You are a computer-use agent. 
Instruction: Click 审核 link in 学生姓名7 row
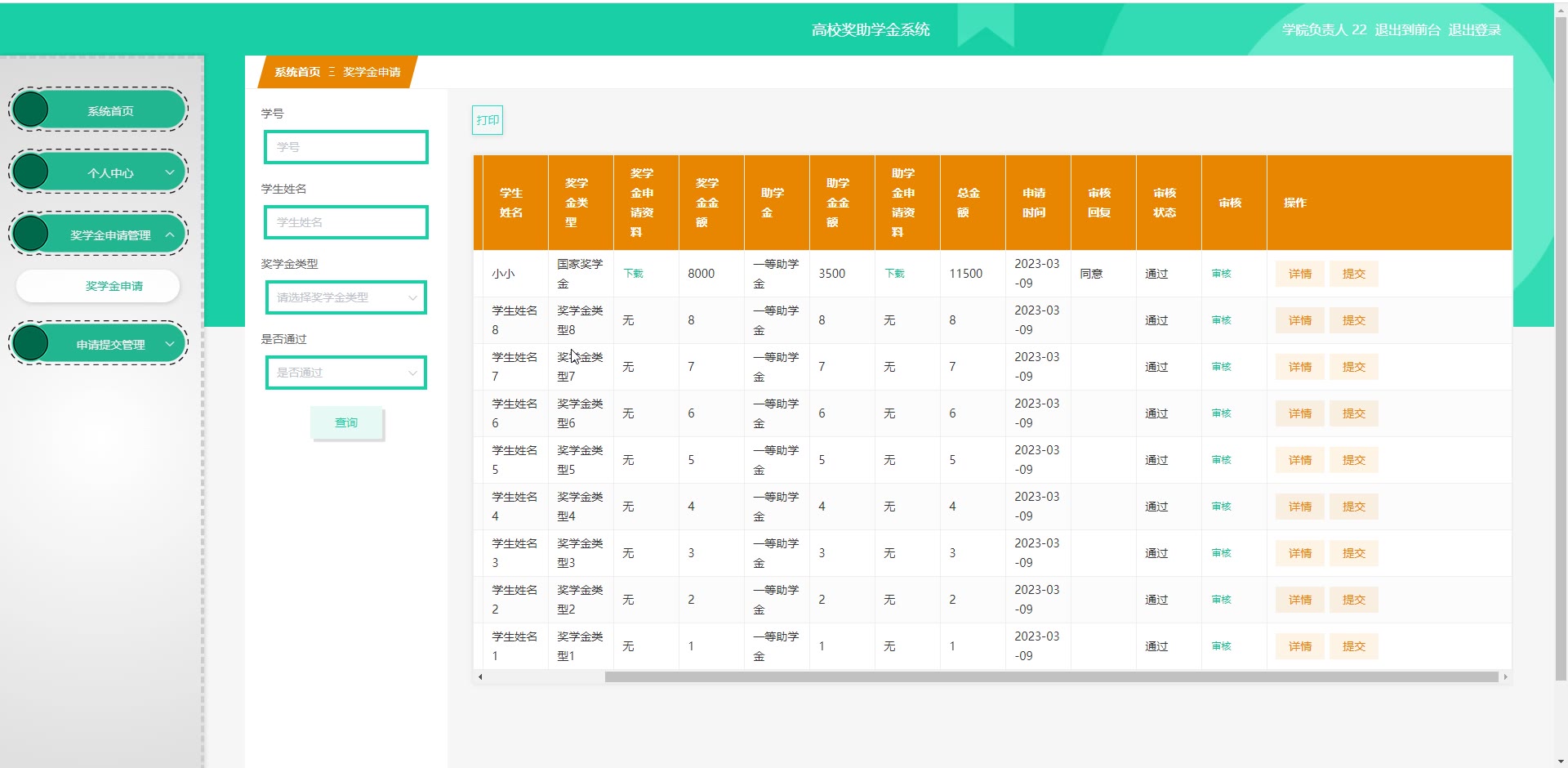(x=1221, y=367)
